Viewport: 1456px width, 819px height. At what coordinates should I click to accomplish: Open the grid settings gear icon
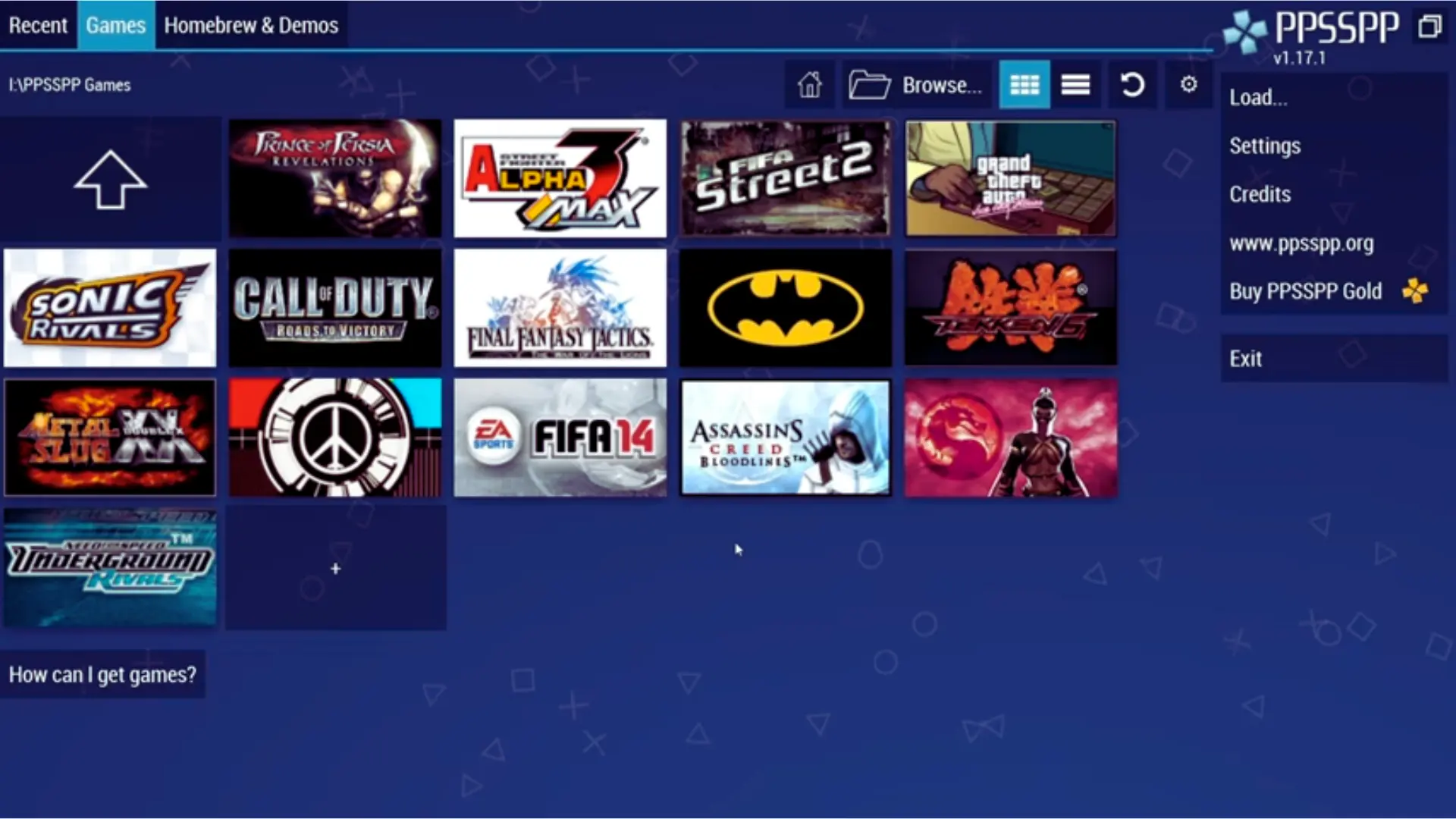(1188, 85)
